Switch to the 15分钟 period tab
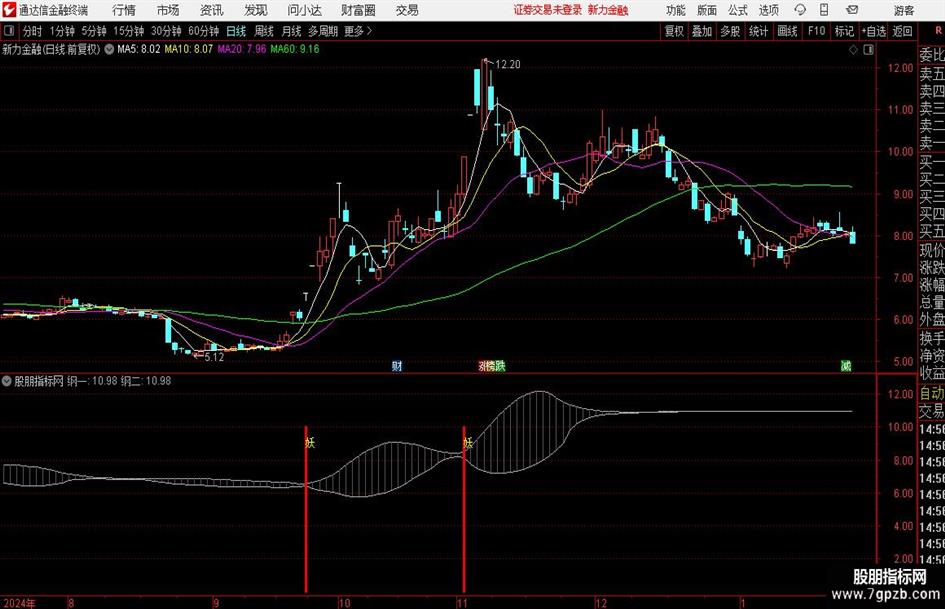945x609 pixels. point(129,31)
